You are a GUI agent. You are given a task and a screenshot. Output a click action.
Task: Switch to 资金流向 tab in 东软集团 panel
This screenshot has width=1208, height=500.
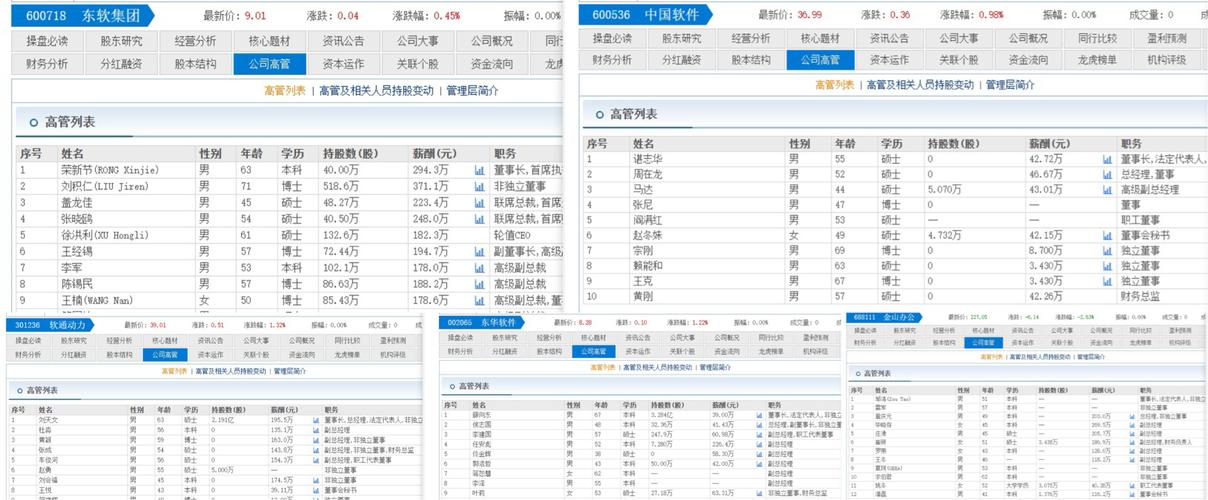pyautogui.click(x=491, y=63)
